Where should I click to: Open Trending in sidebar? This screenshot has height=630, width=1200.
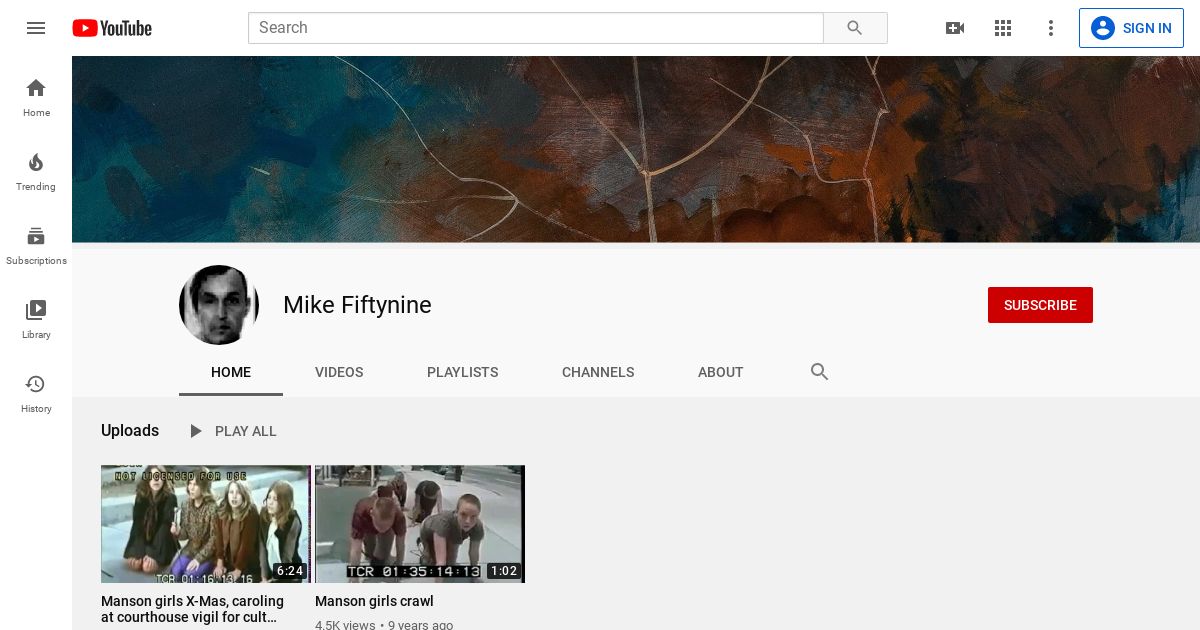click(36, 172)
